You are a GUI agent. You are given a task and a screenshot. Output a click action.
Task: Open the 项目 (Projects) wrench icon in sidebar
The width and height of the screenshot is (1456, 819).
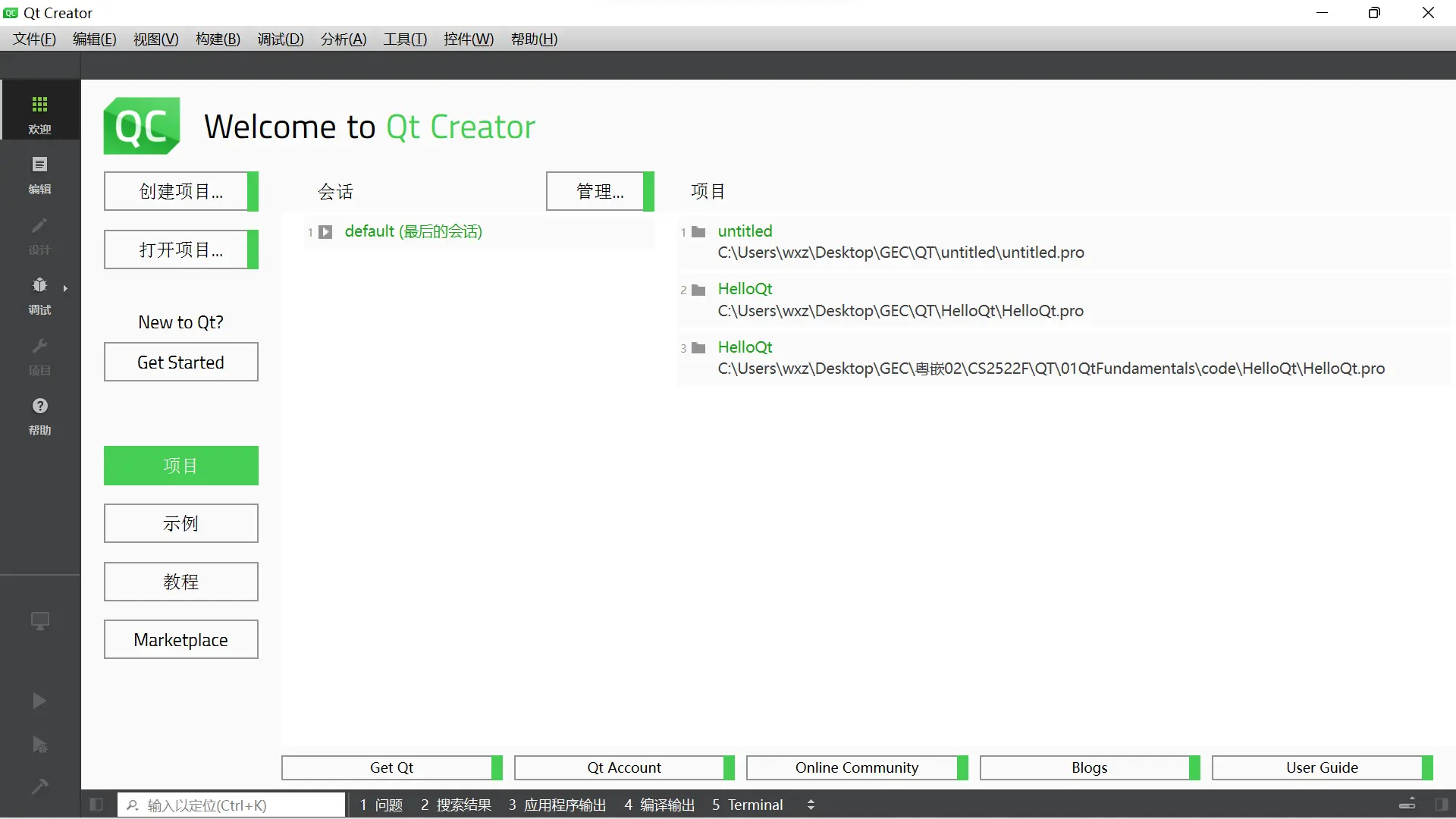39,346
